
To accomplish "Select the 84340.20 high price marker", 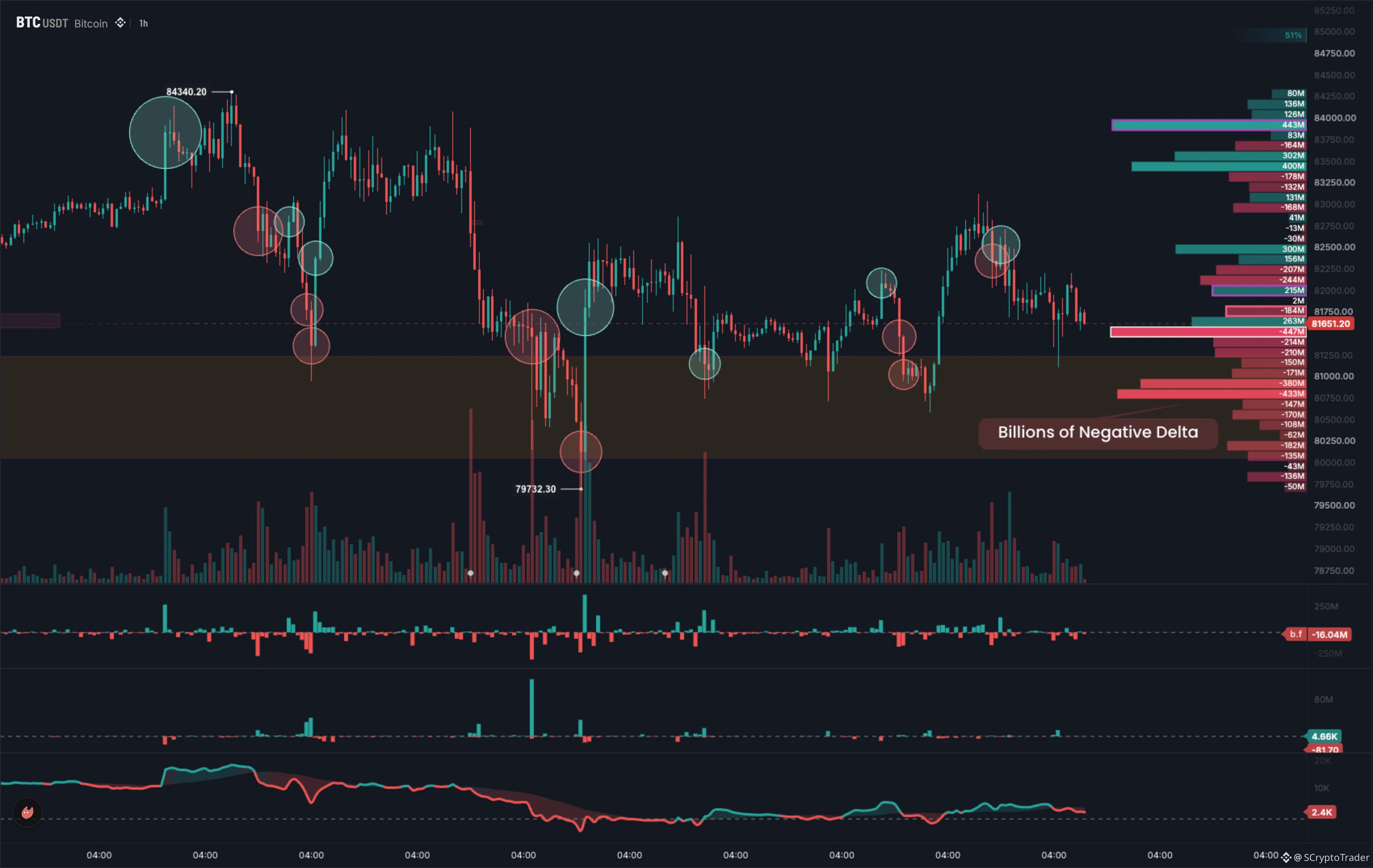I will (187, 92).
